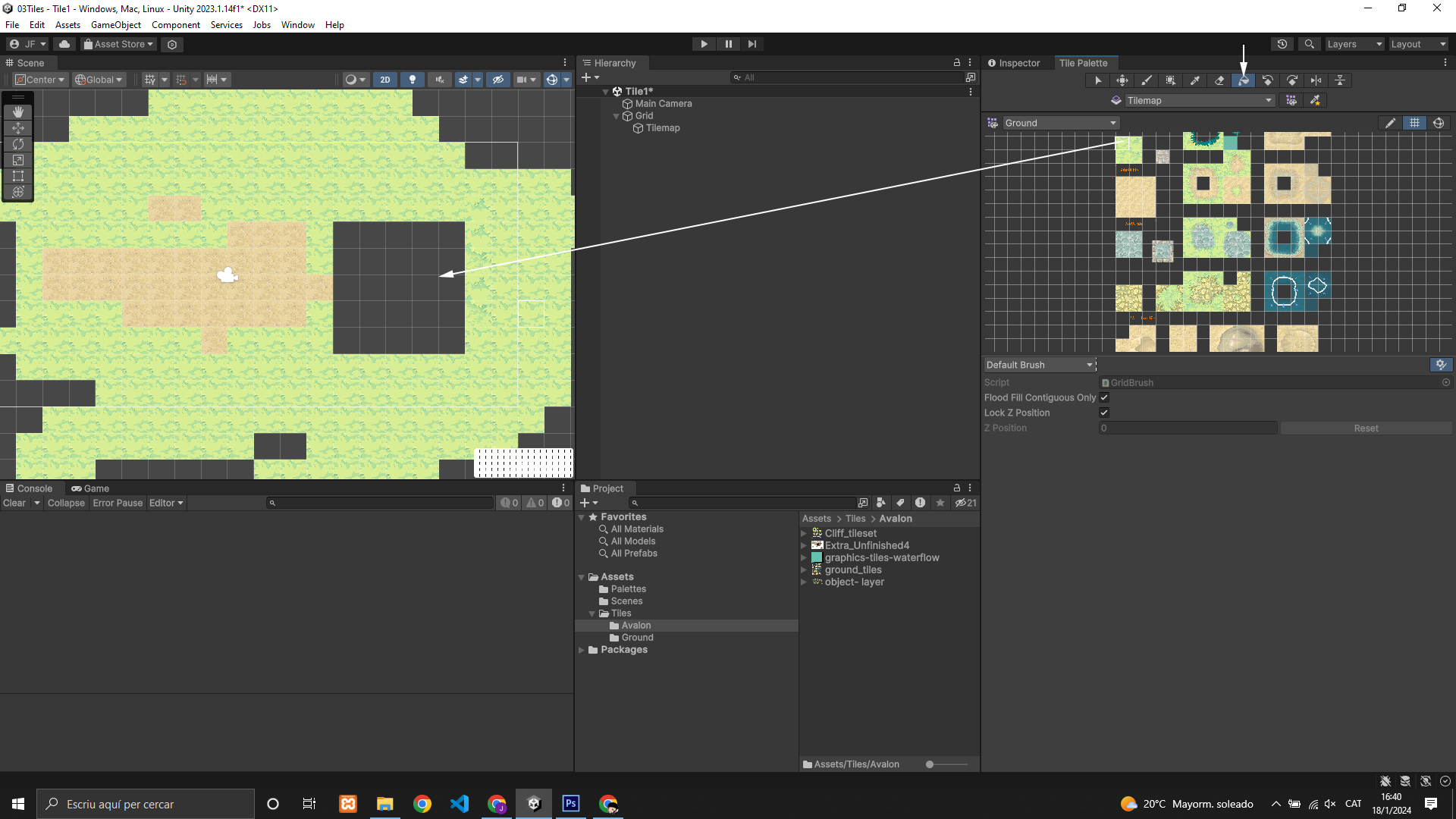Screen dimensions: 1456x819
Task: Choose the tile Picker eyedropper tool
Action: (1195, 80)
